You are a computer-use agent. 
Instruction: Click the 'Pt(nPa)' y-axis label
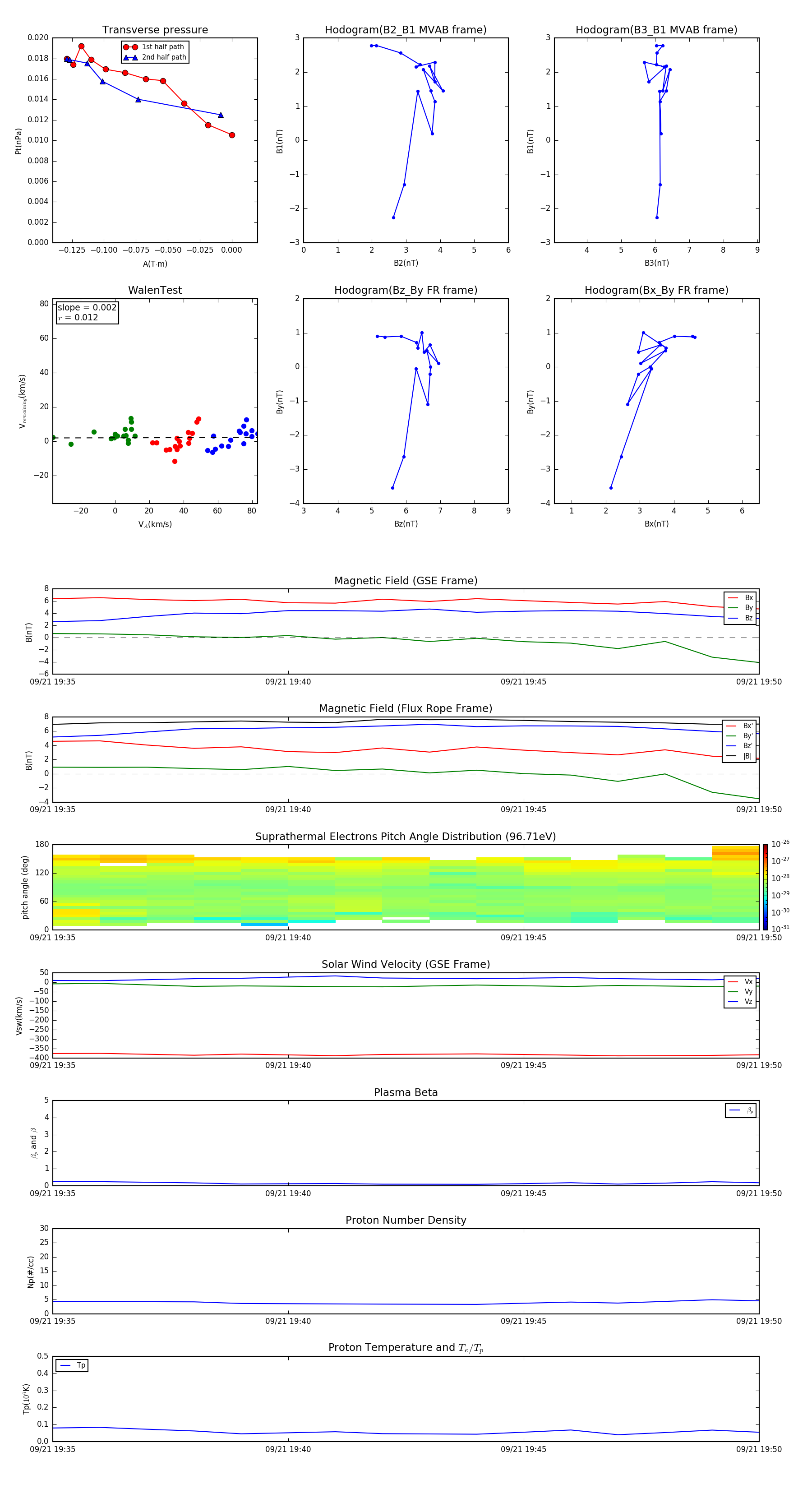pos(18,141)
